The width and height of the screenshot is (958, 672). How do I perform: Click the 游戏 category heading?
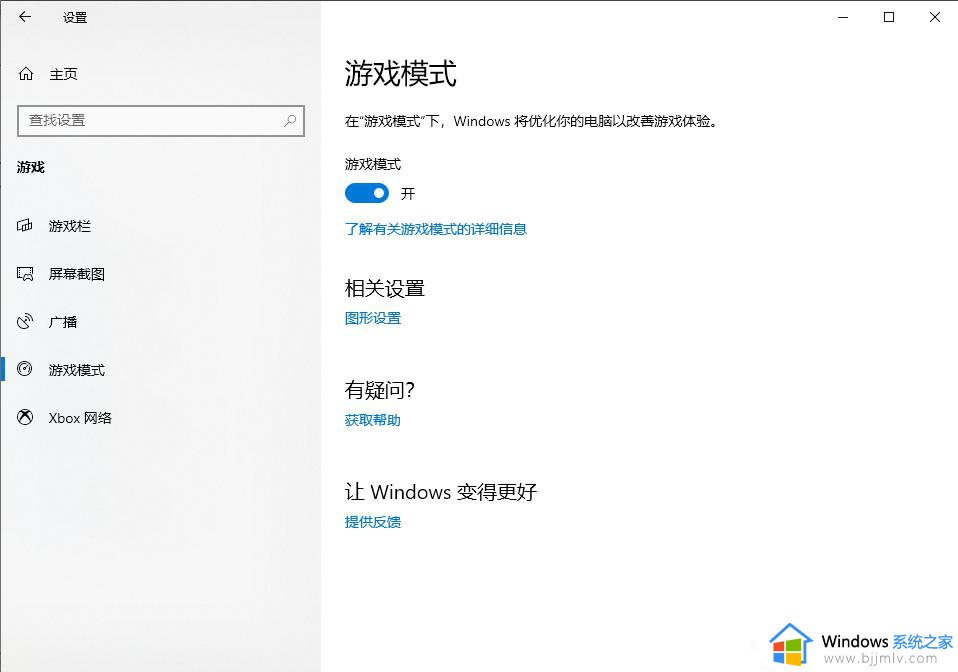coord(31,167)
